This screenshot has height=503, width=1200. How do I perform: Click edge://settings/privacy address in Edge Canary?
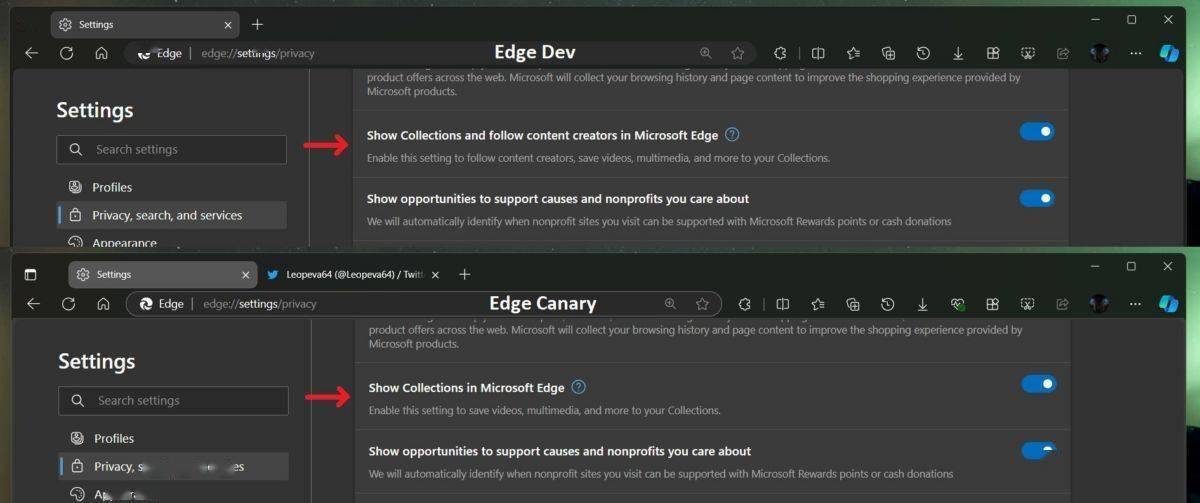click(259, 303)
